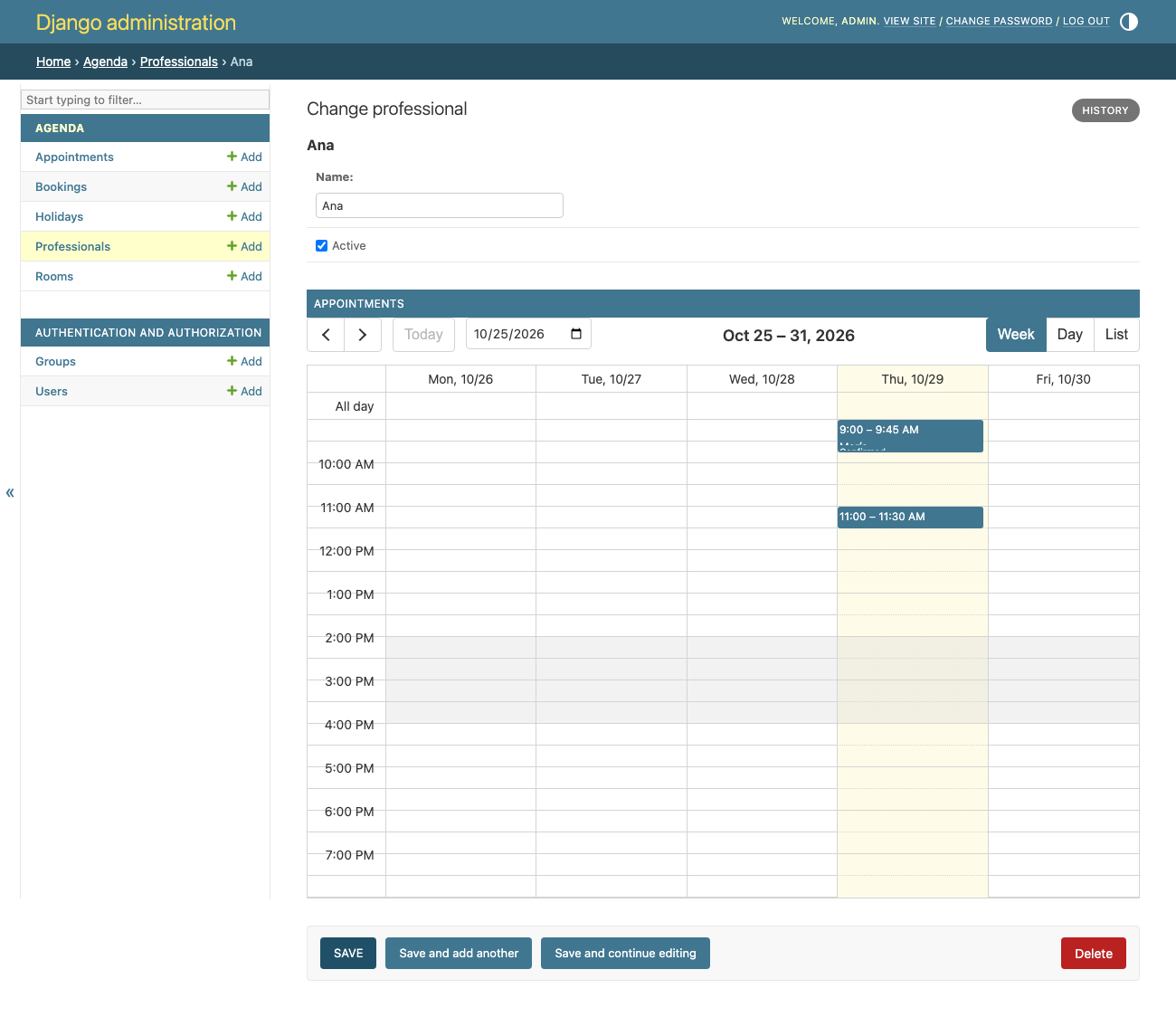Viewport: 1176px width, 1017px height.
Task: Switch calendar to List view
Action: pos(1116,335)
